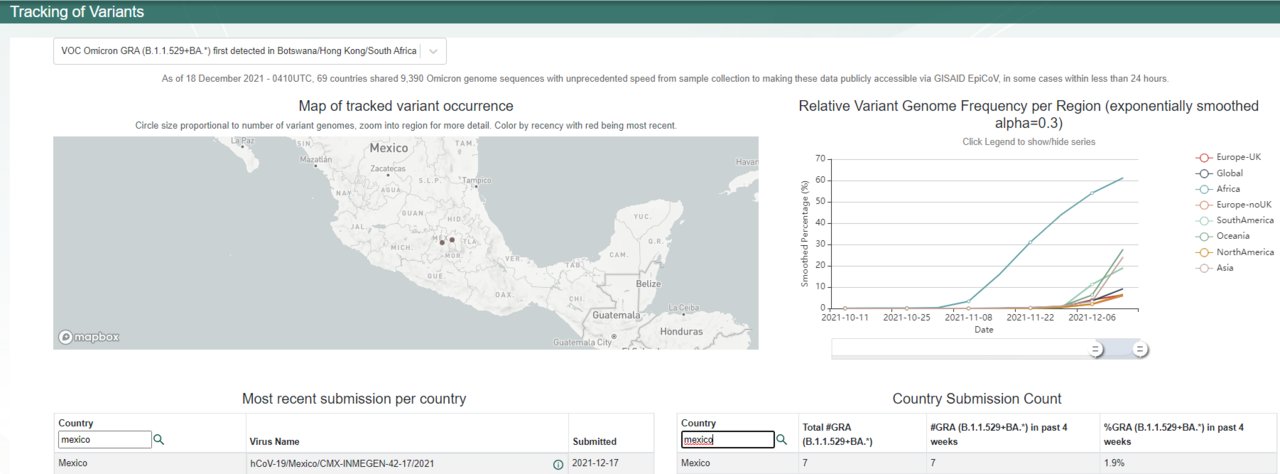Hide the Europe-noUK legend series
The height and width of the screenshot is (474, 1280).
click(1240, 205)
